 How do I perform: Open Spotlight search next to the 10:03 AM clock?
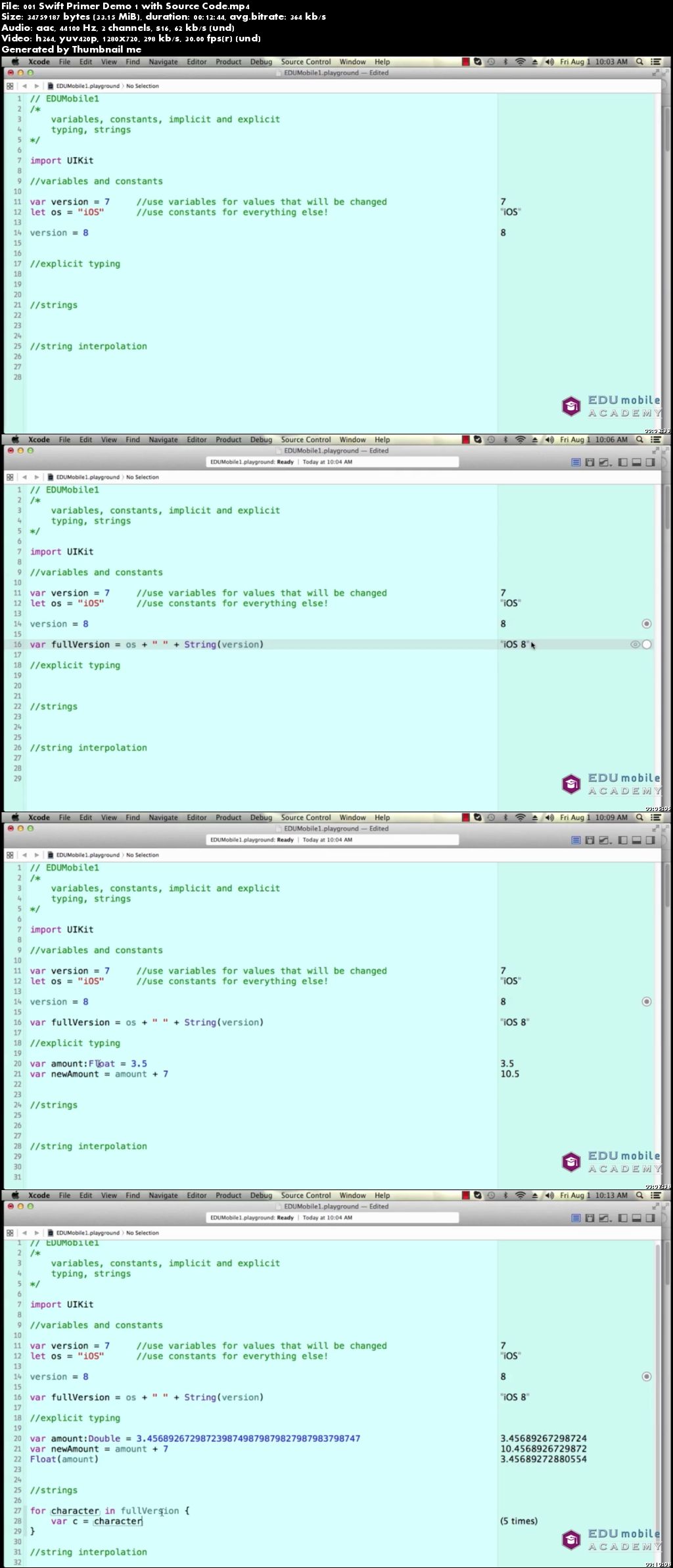[x=639, y=62]
